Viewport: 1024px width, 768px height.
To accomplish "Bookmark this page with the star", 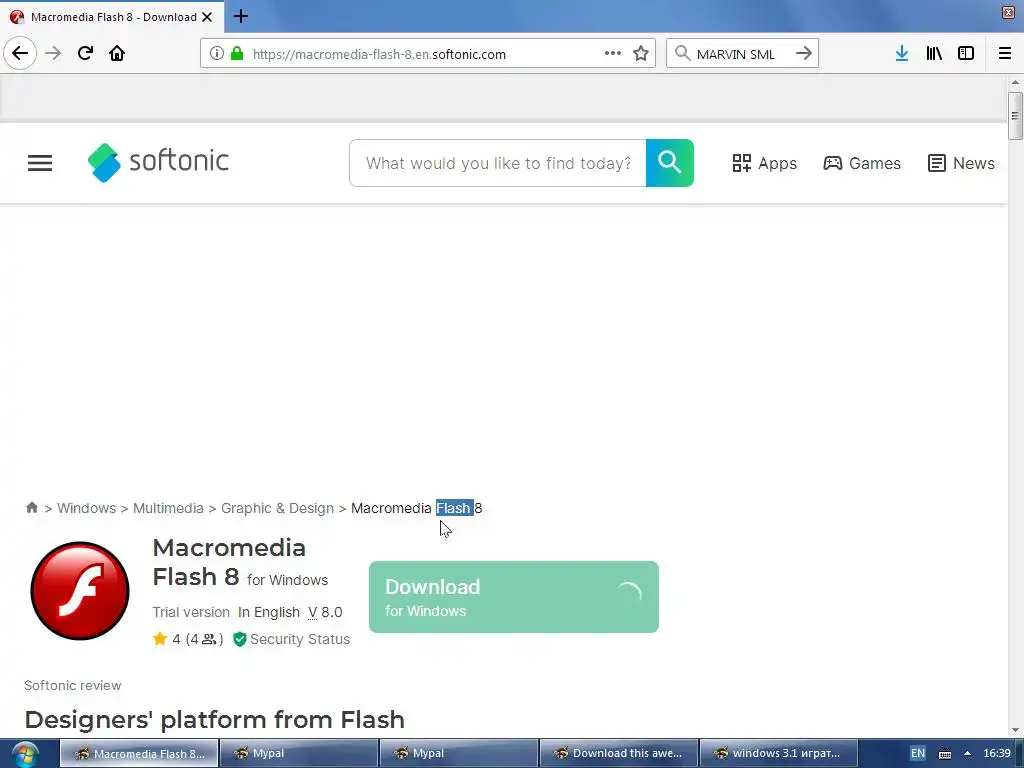I will coord(641,54).
